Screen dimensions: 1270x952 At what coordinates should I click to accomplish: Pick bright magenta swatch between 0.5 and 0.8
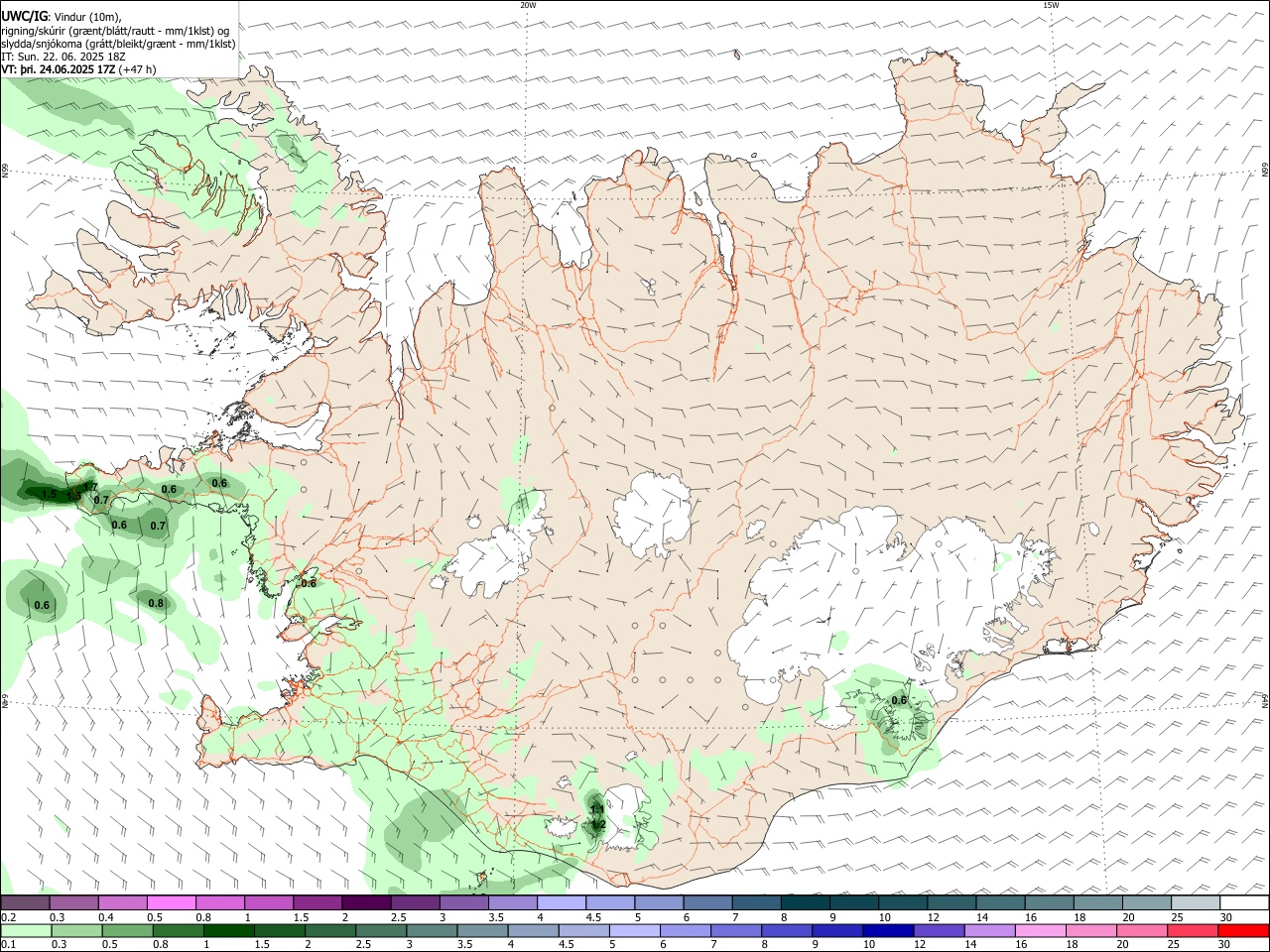[x=172, y=902]
